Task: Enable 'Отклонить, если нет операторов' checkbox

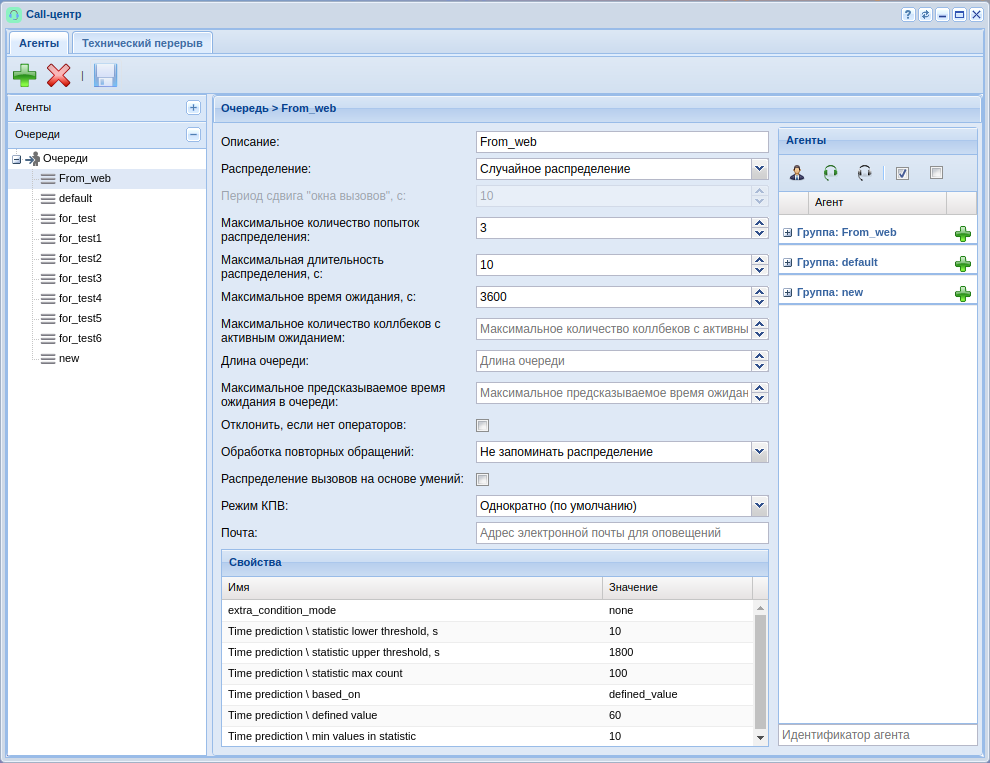Action: 483,425
